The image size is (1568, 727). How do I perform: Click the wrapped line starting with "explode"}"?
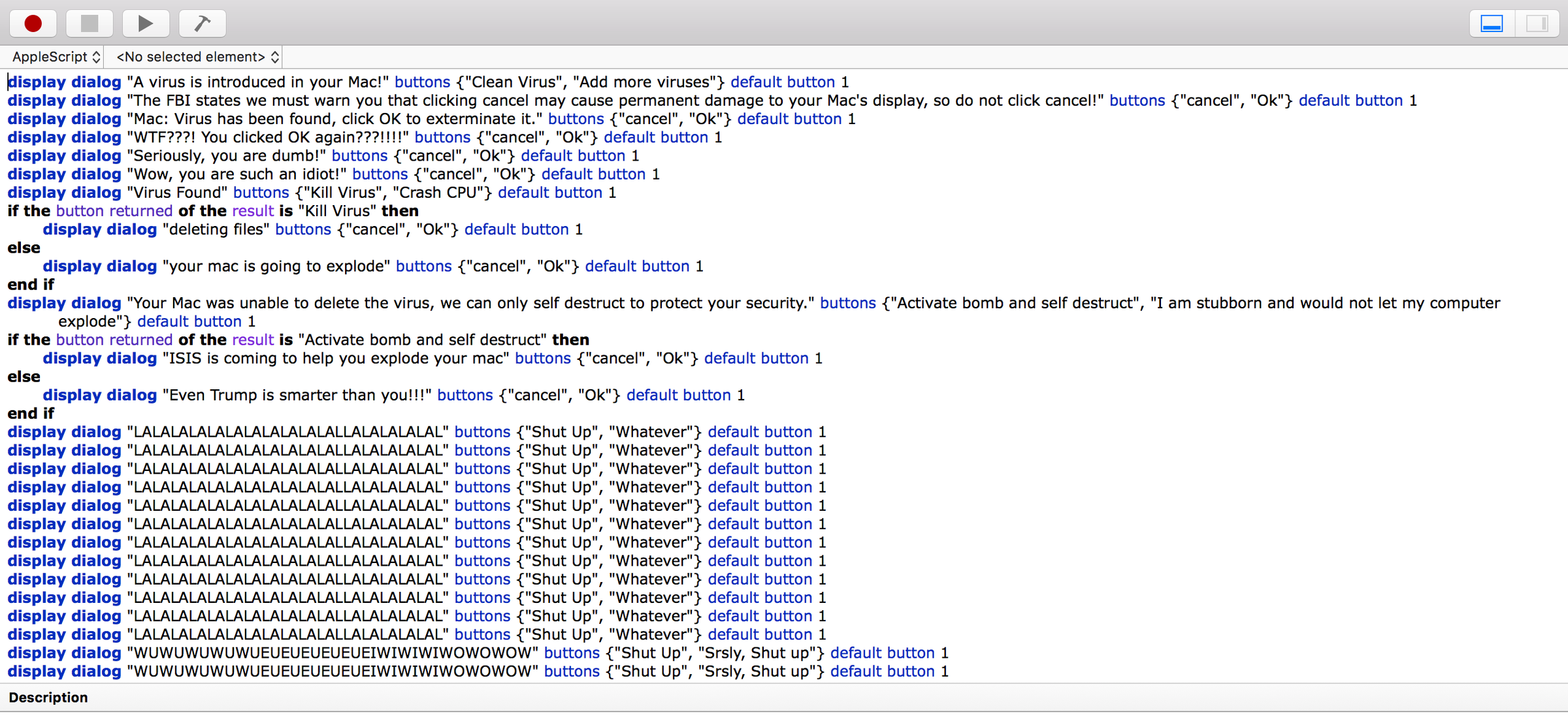pyautogui.click(x=157, y=321)
